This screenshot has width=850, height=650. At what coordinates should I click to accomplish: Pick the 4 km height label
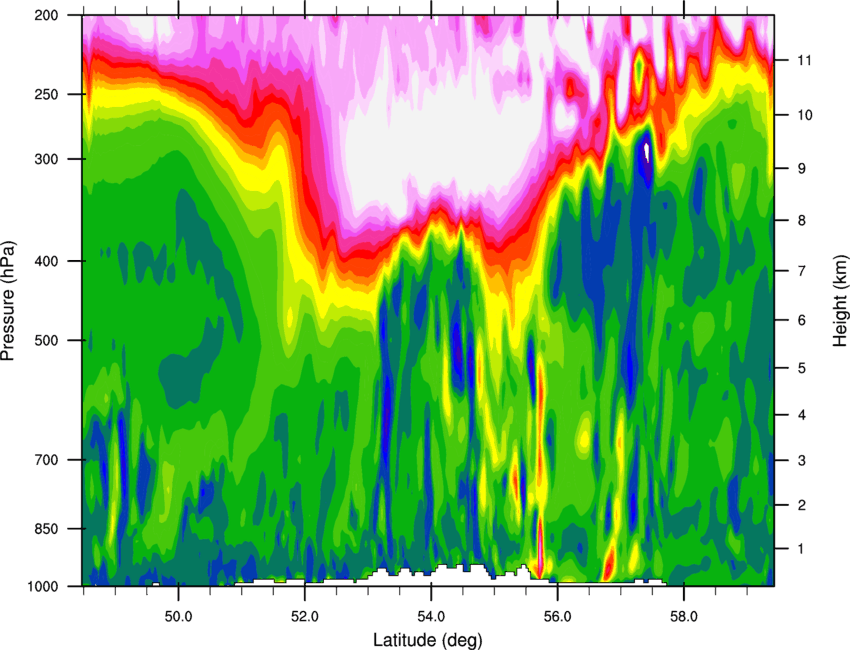tap(801, 415)
